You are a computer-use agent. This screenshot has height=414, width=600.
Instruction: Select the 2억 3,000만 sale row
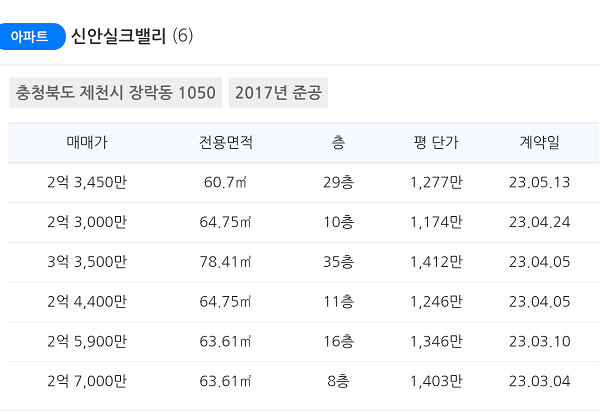point(303,222)
